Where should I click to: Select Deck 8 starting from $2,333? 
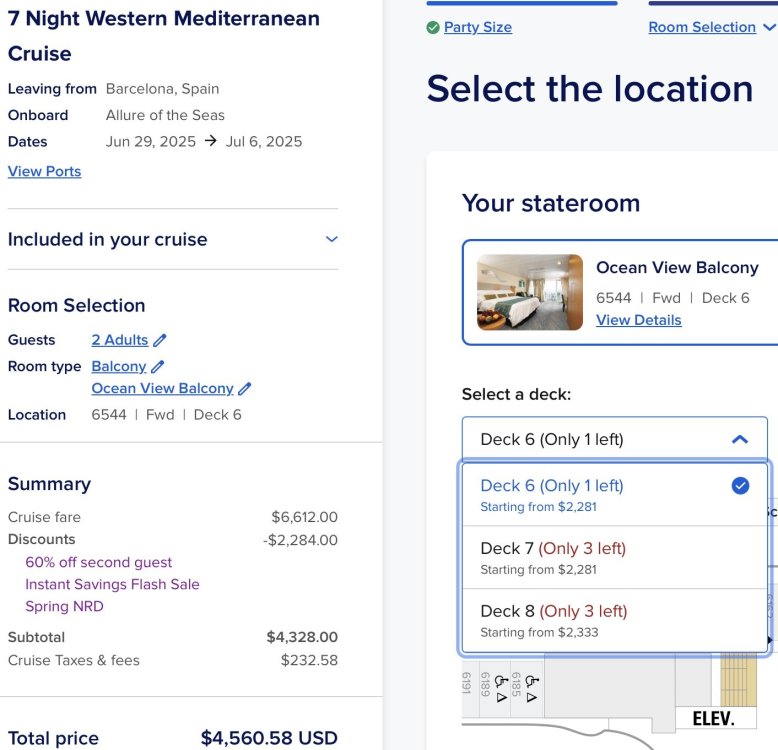point(615,621)
